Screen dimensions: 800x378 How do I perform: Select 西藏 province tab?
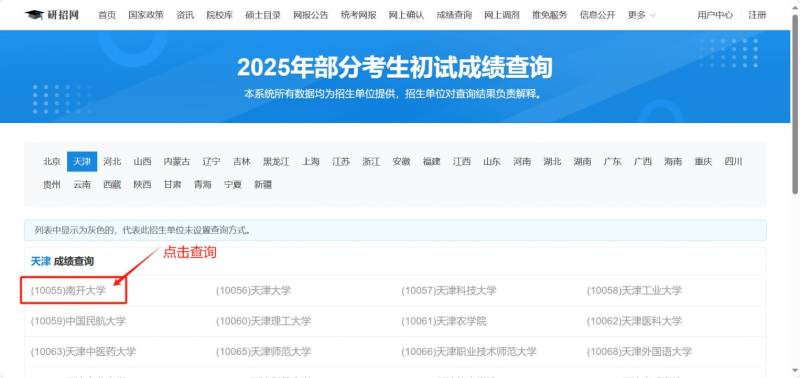click(x=112, y=185)
